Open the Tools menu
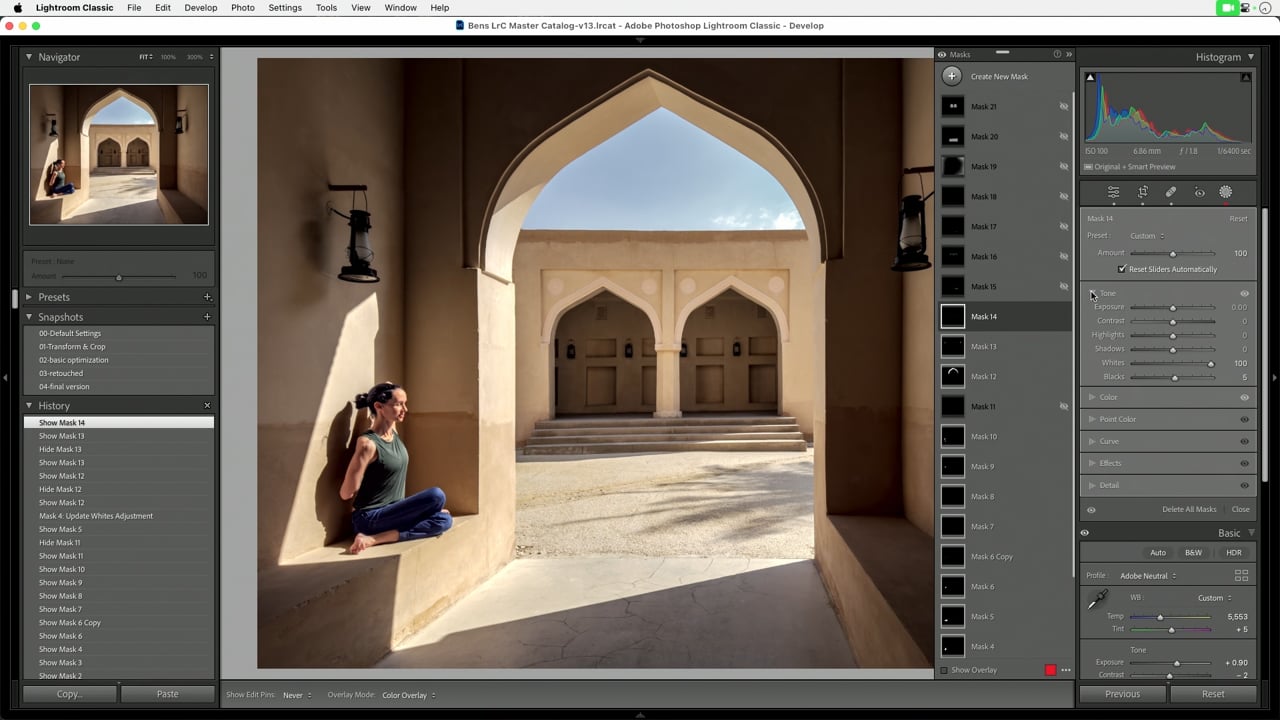This screenshot has width=1280, height=720. tap(327, 8)
